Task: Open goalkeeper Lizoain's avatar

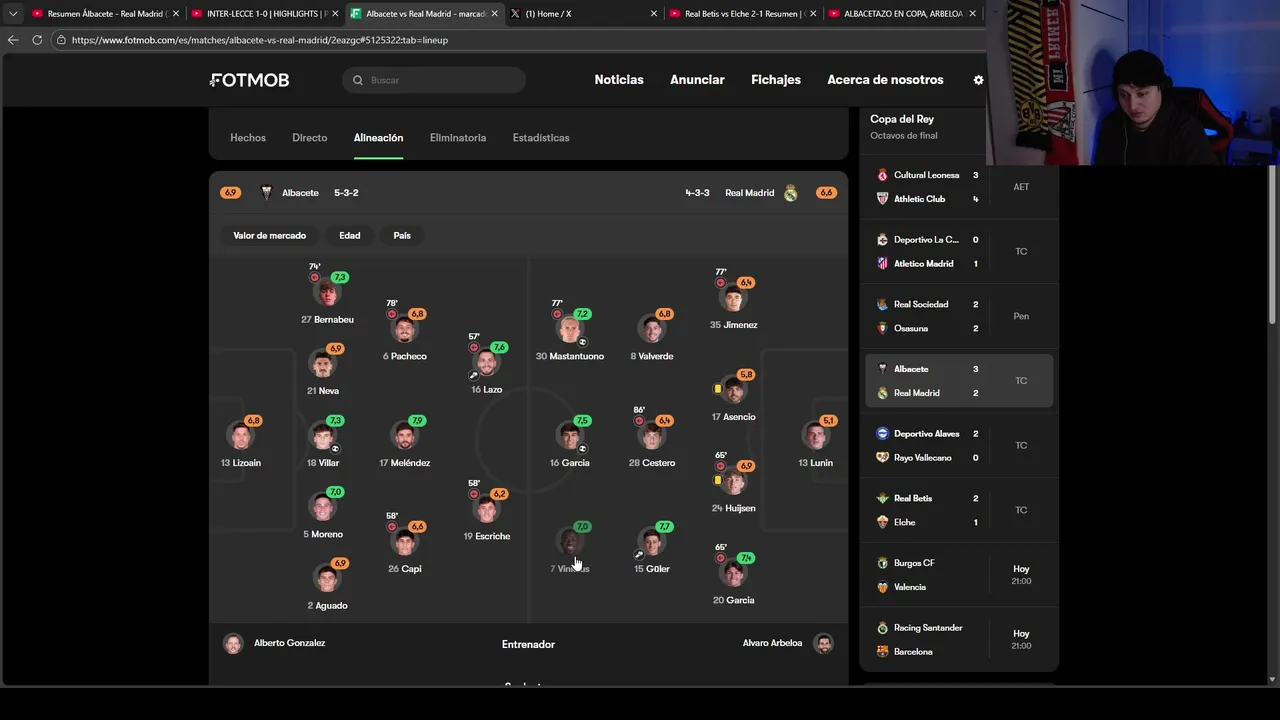Action: click(240, 437)
